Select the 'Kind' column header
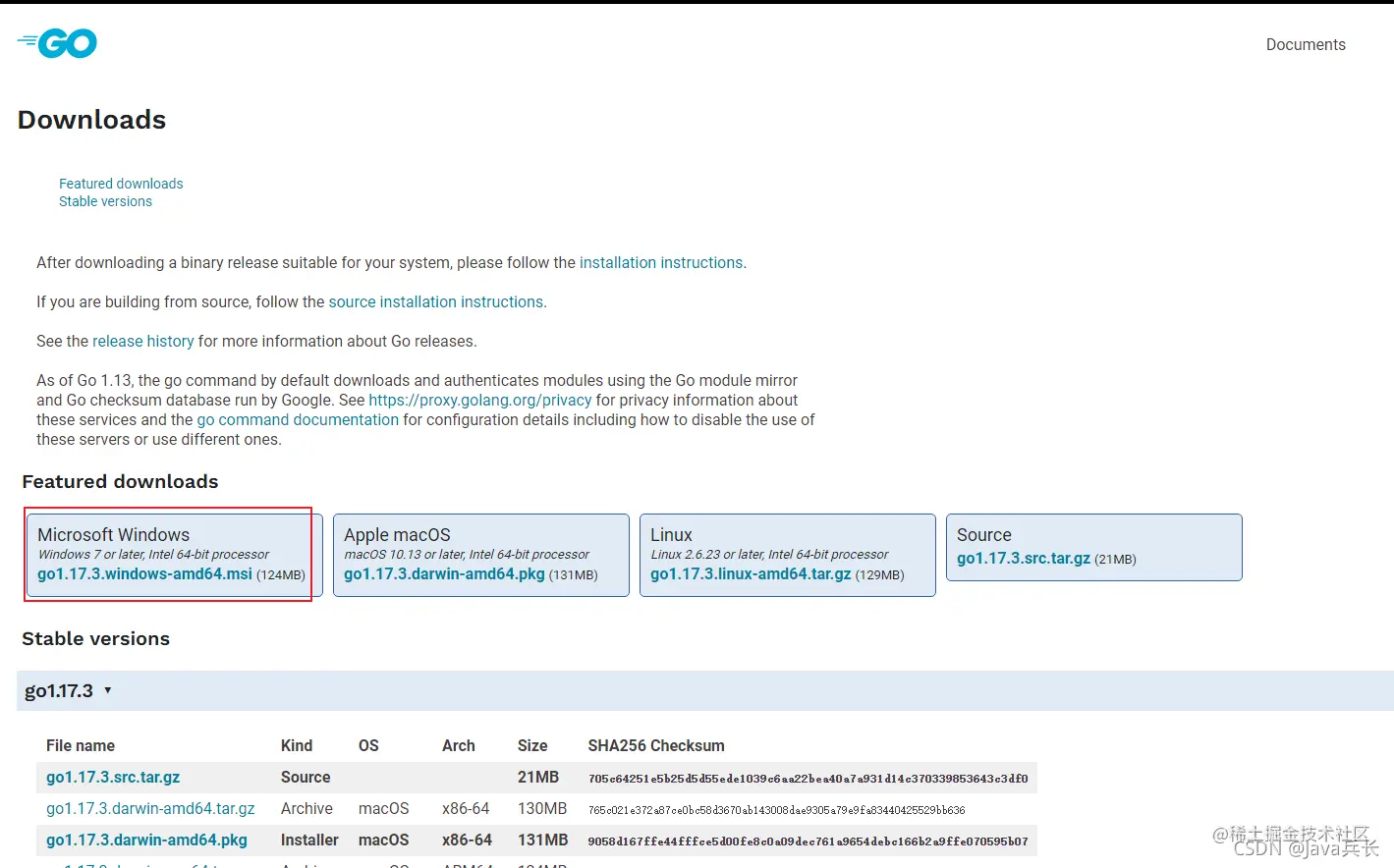The image size is (1394, 868). [x=297, y=745]
